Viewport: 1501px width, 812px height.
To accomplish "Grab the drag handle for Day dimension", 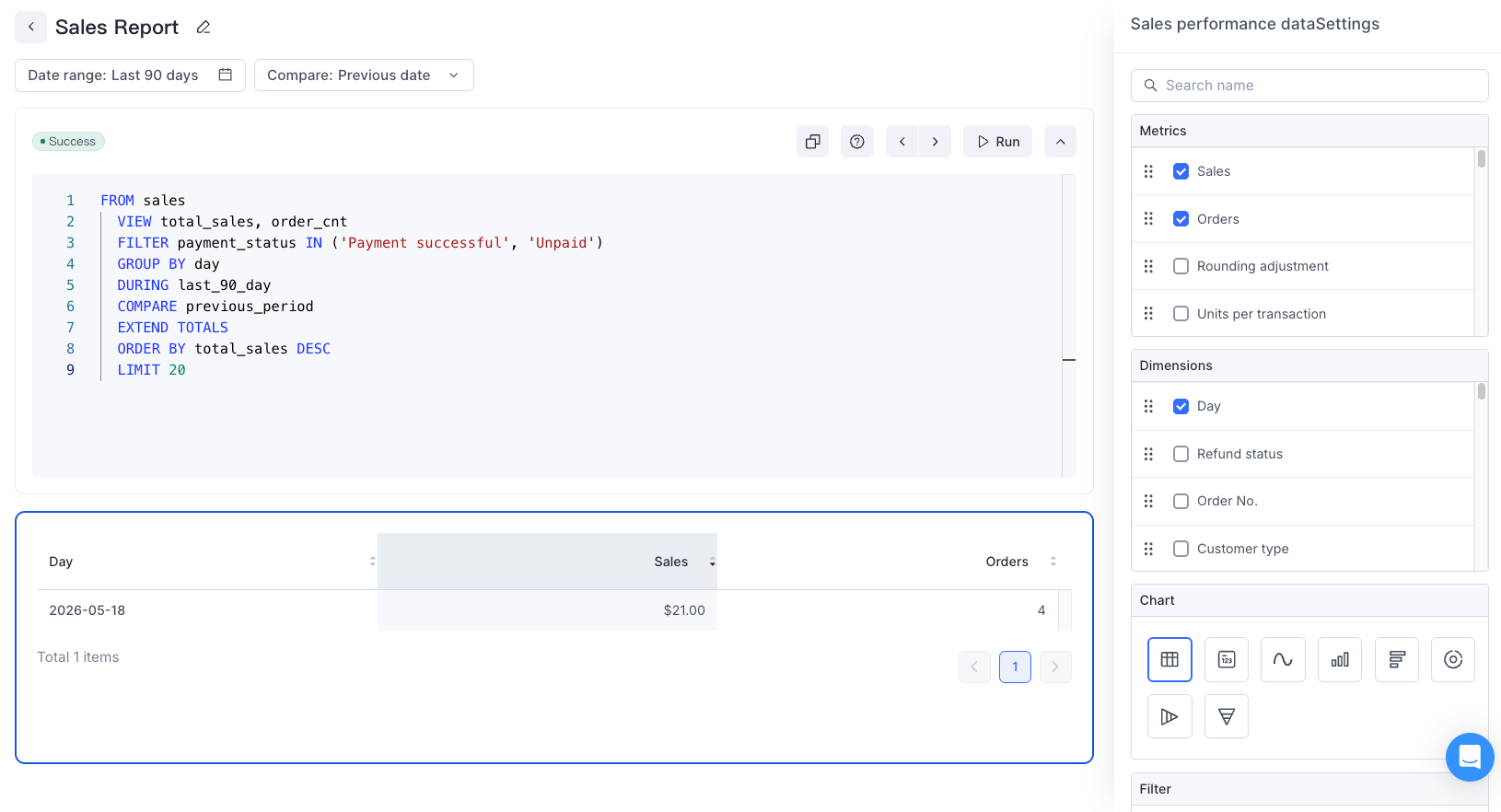I will pyautogui.click(x=1148, y=406).
